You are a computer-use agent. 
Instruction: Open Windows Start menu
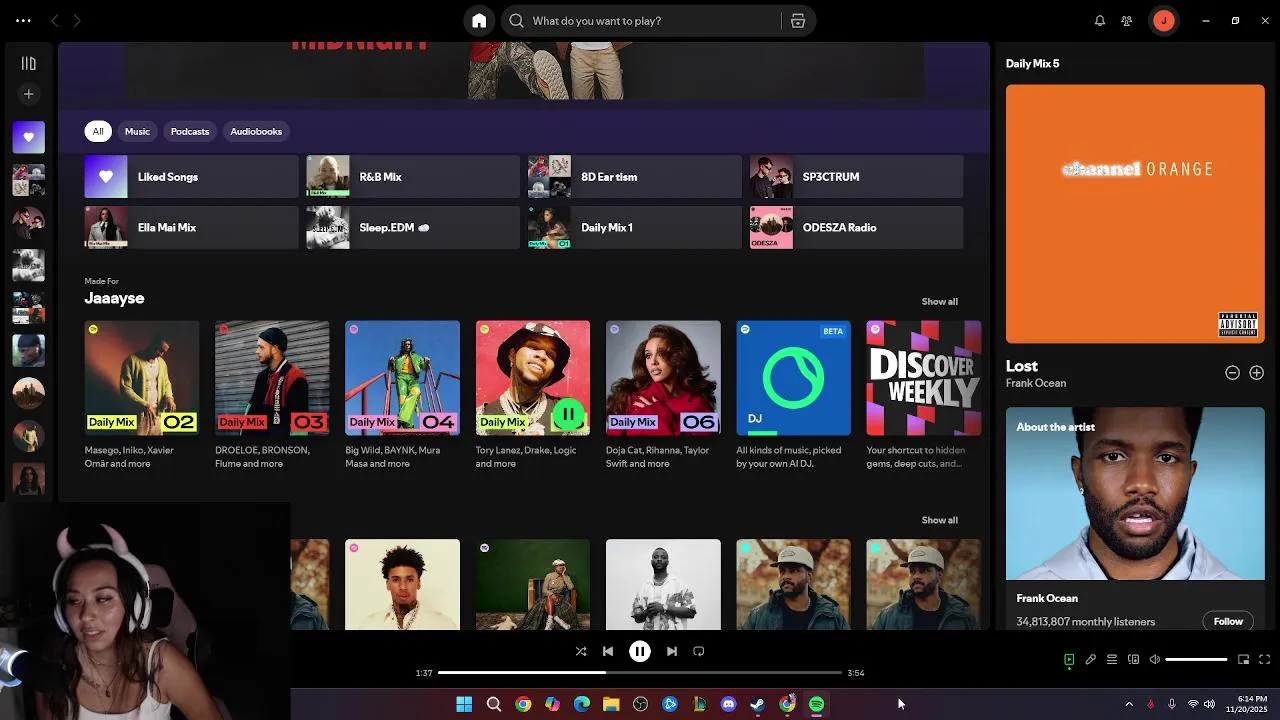point(464,705)
